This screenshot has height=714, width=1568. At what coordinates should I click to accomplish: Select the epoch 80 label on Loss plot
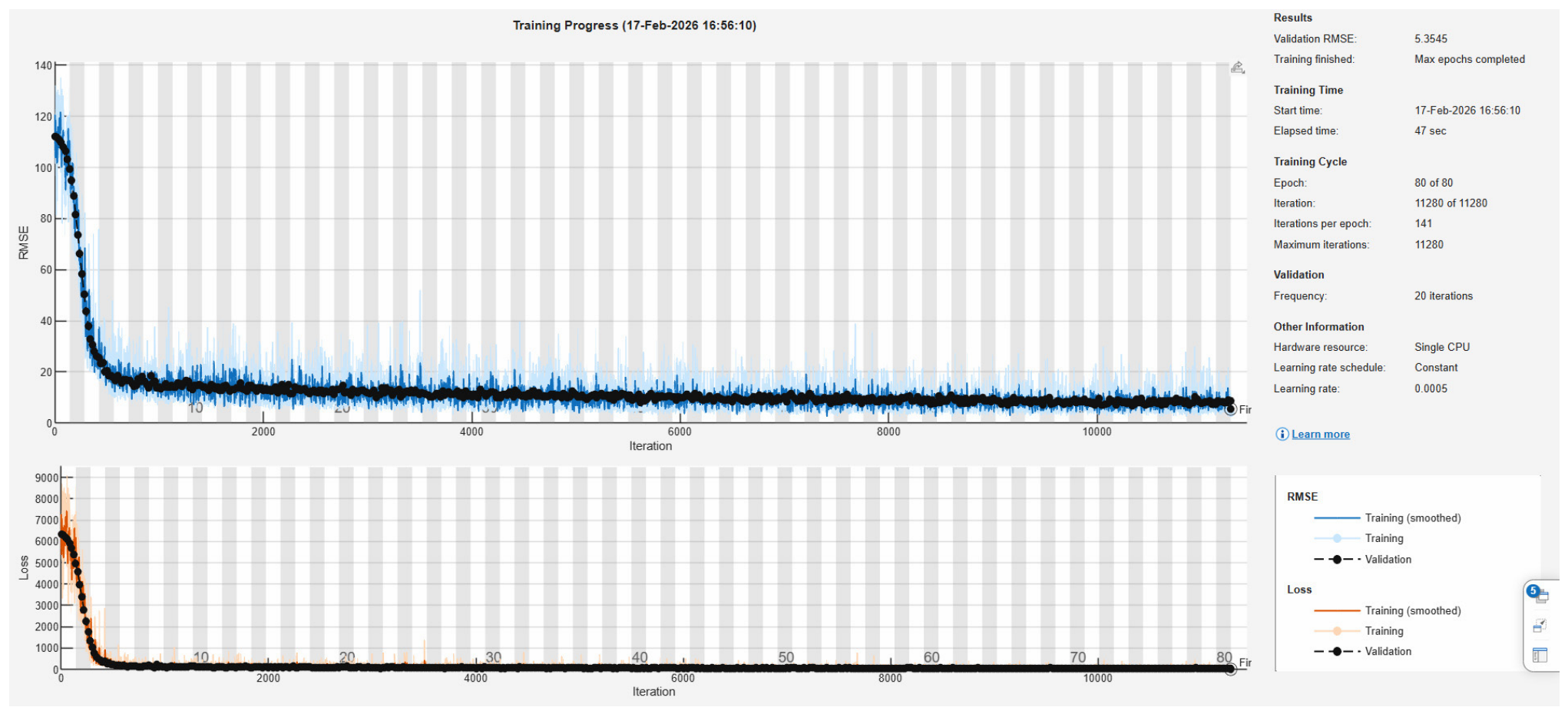point(1224,657)
